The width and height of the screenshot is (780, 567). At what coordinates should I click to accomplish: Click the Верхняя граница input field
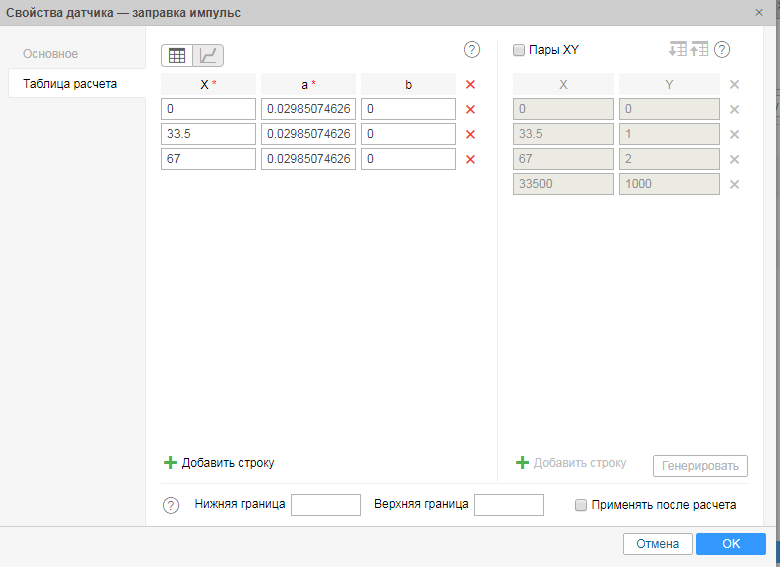[x=508, y=505]
